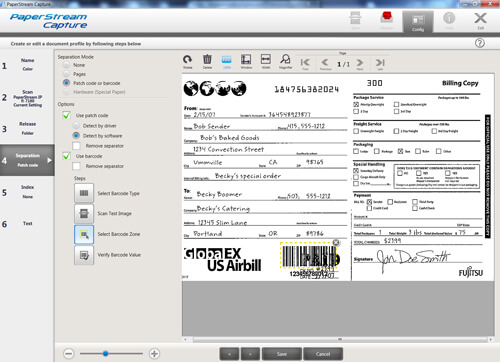500x362 pixels.
Task: Save the document profile
Action: tap(282, 354)
